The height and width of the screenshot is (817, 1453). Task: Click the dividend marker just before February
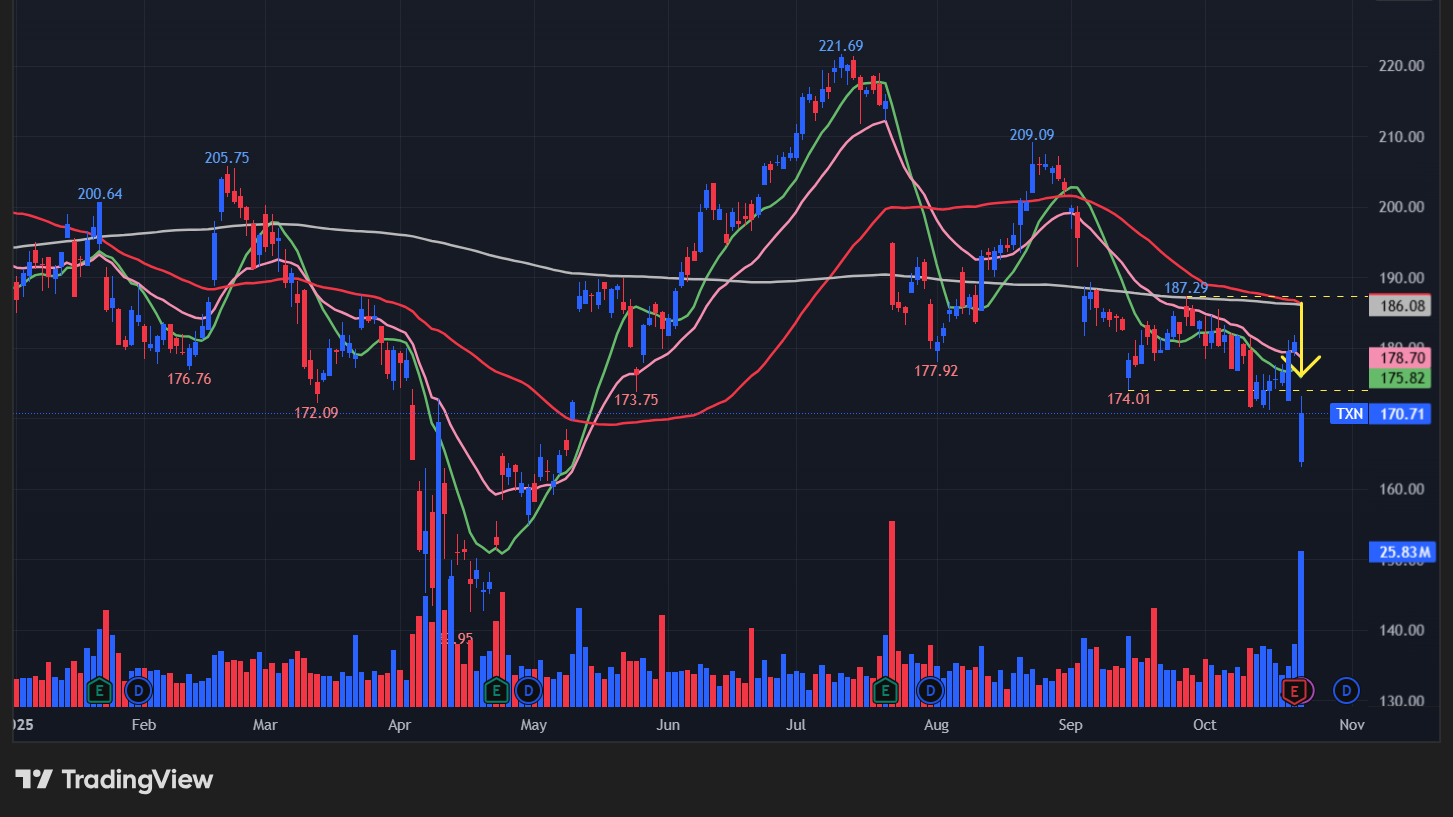coord(137,690)
